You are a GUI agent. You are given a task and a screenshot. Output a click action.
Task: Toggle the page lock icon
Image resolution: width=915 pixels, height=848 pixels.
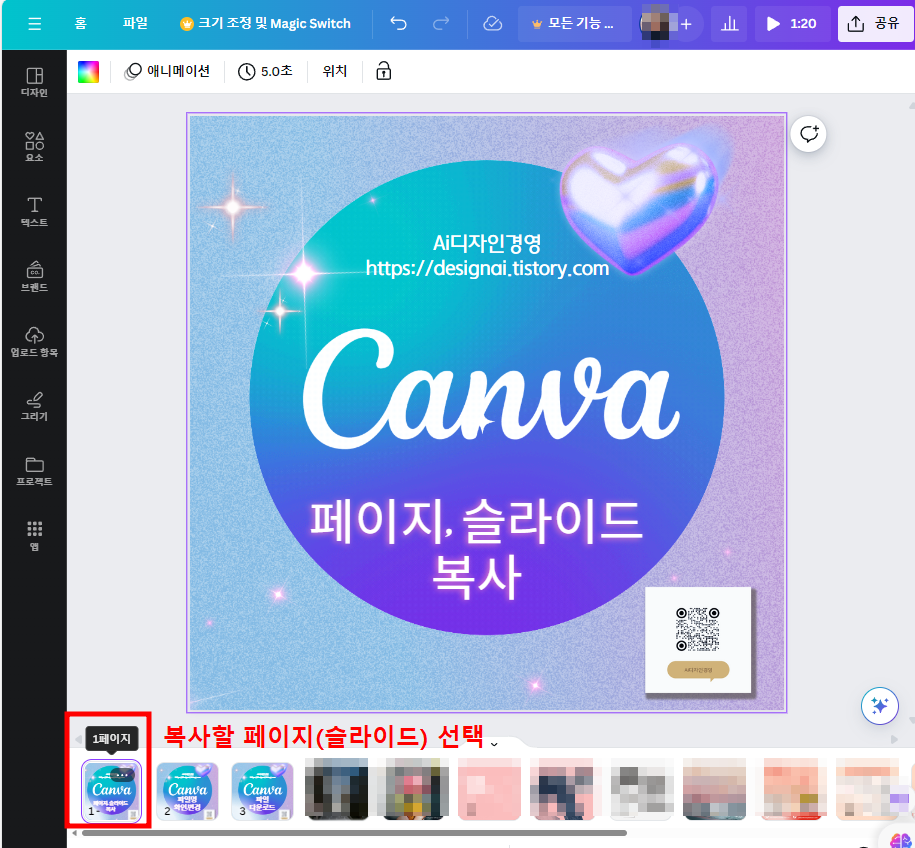(x=383, y=71)
